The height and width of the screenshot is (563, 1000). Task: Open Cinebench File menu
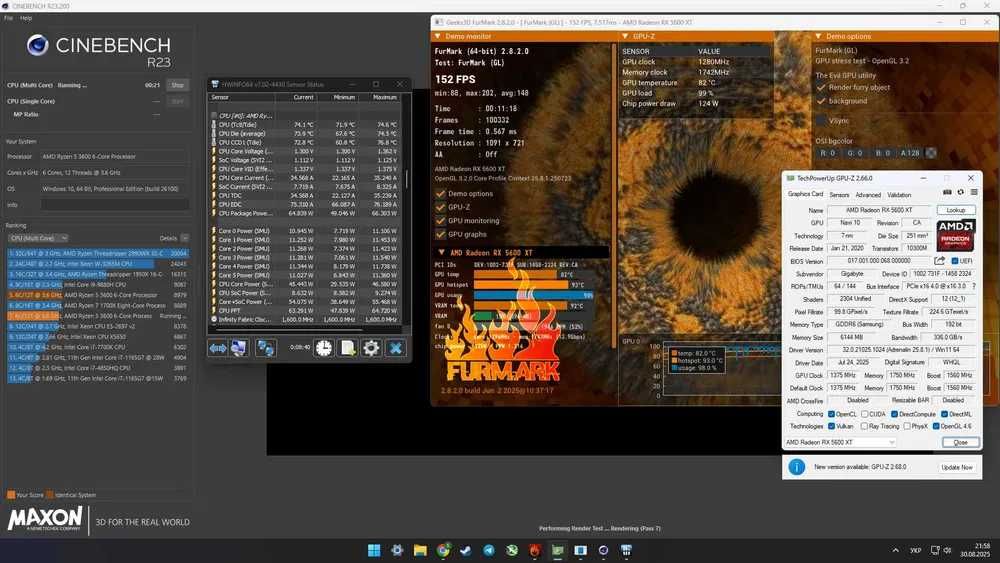click(x=8, y=18)
